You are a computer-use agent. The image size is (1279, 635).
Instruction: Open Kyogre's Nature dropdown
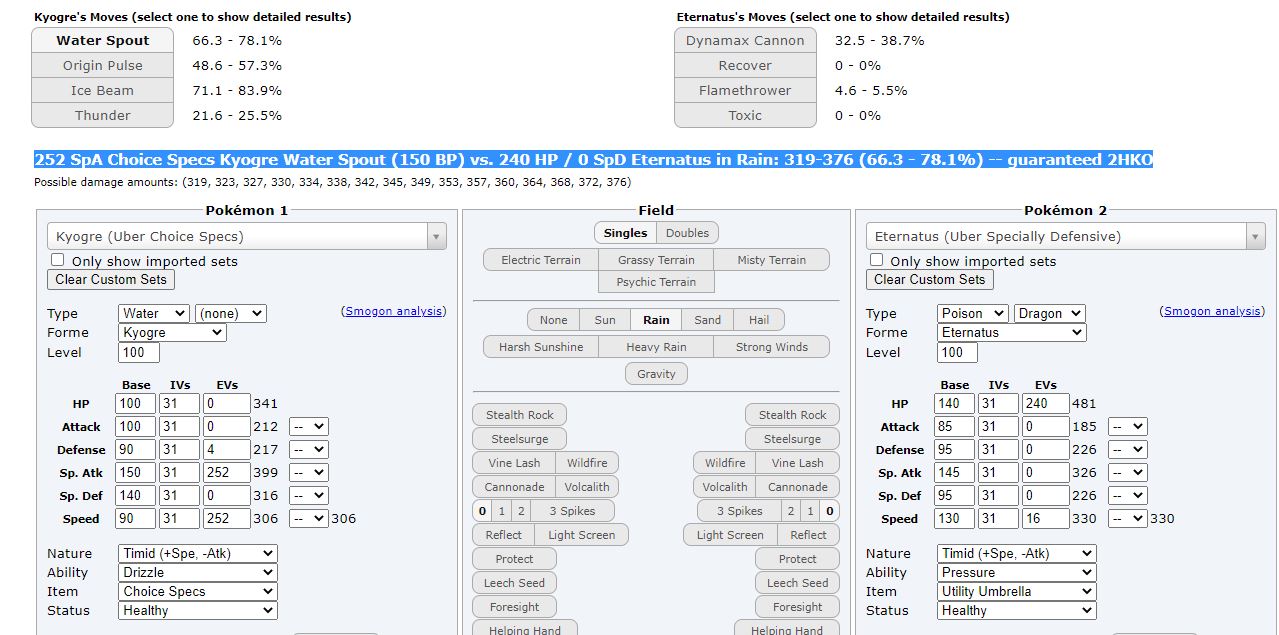pyautogui.click(x=197, y=553)
